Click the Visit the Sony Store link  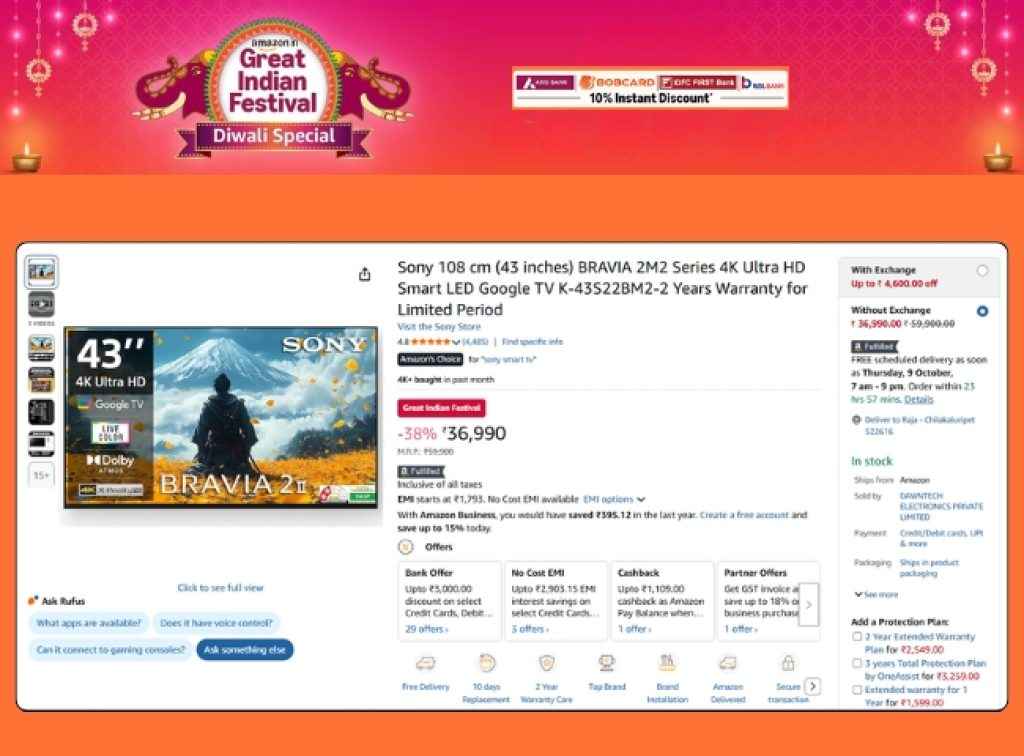tap(439, 326)
